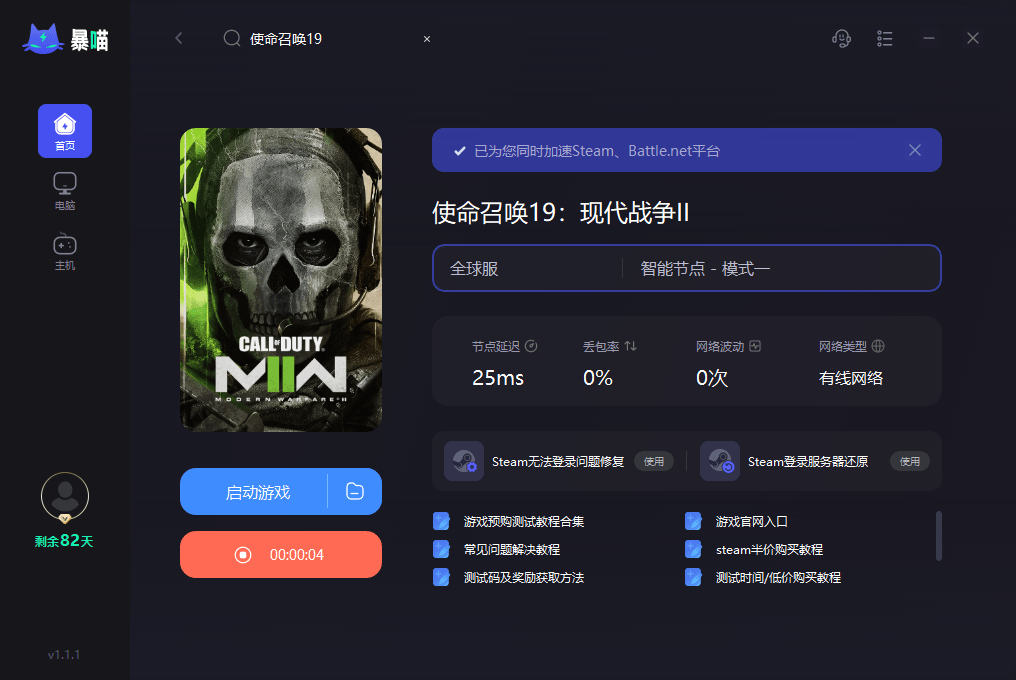Dismiss the Steam、Battle.net acceleration banner
Screen dimensions: 1016x680
click(914, 149)
